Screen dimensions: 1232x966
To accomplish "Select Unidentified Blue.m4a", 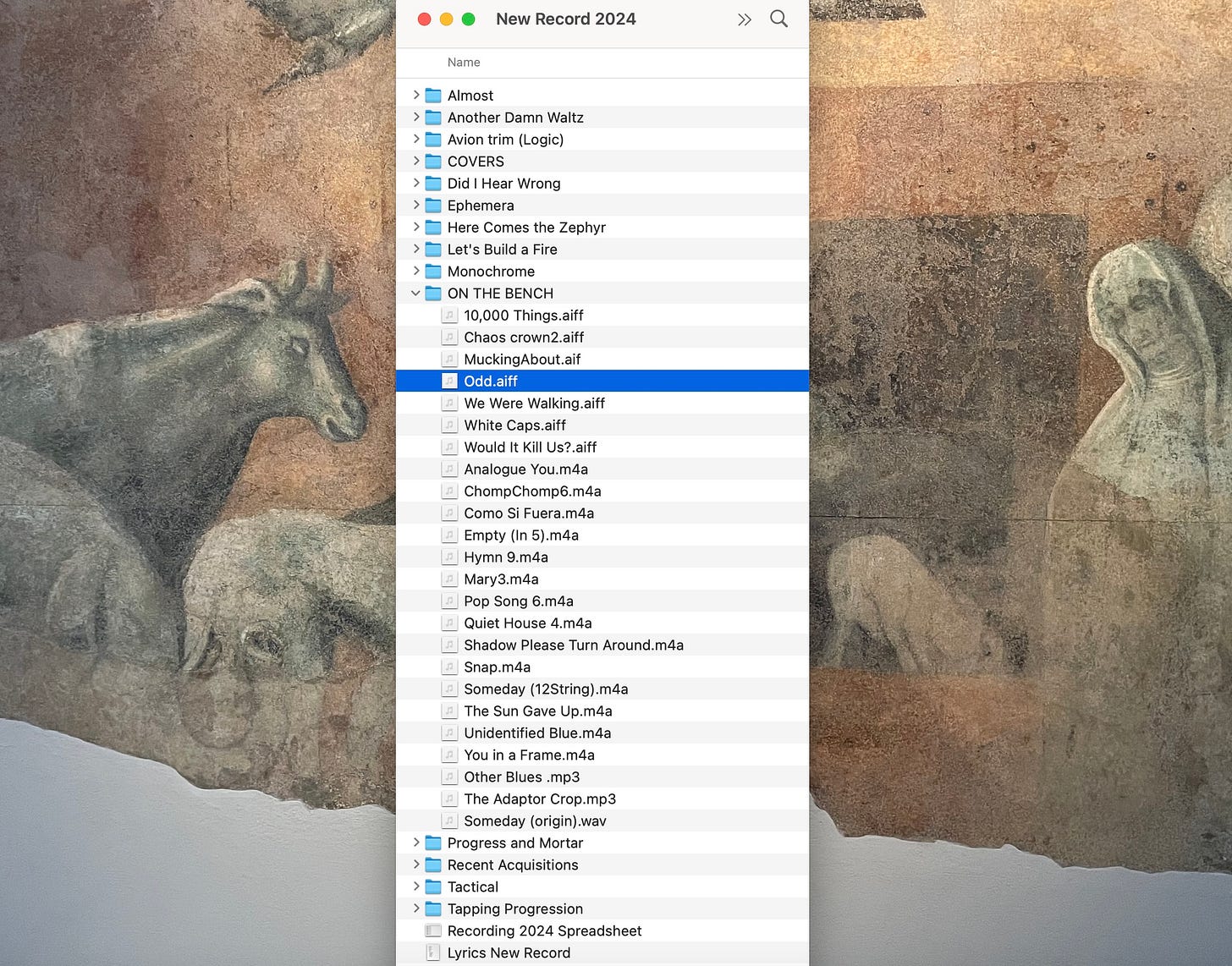I will click(602, 733).
